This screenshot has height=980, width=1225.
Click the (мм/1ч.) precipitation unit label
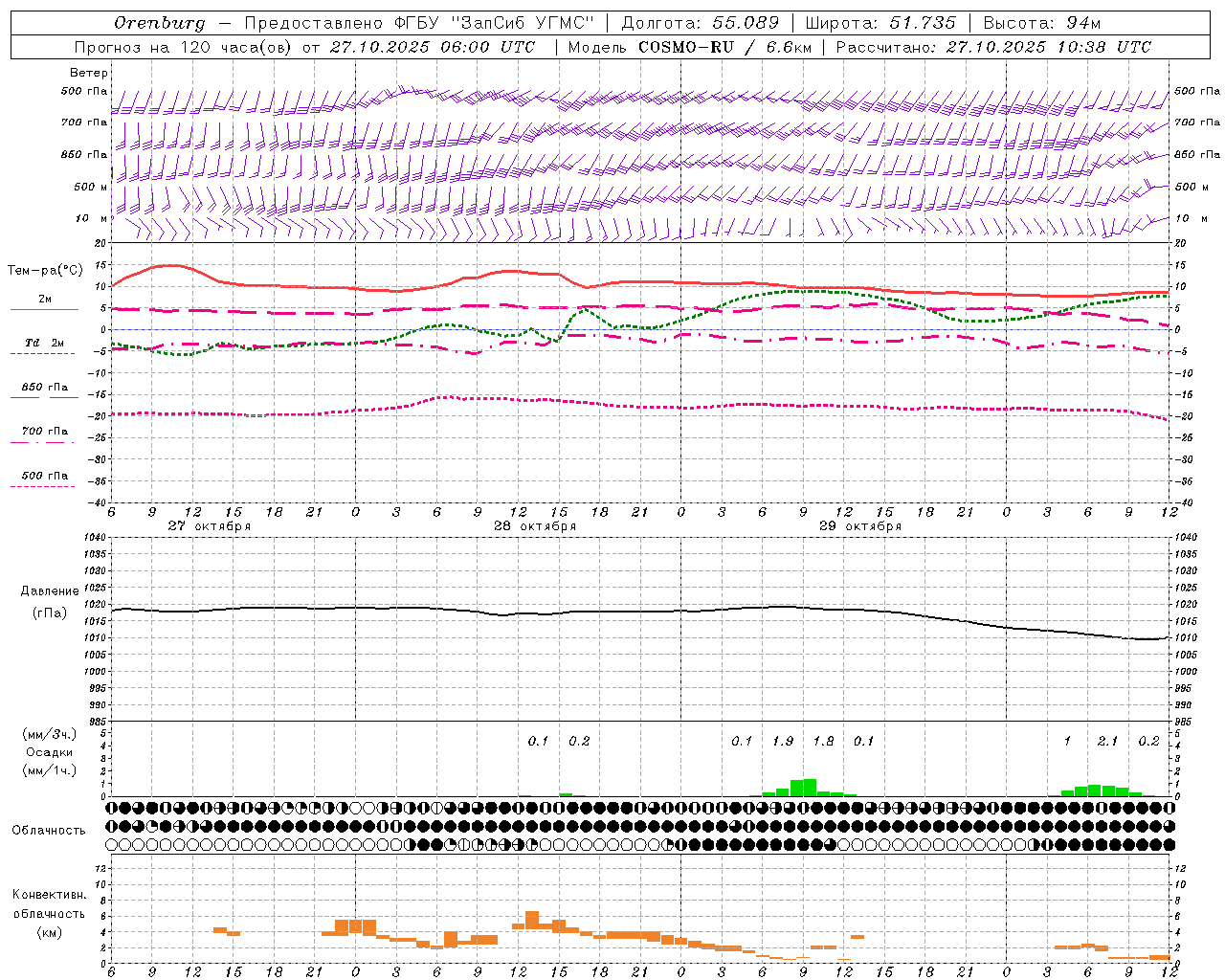pyautogui.click(x=50, y=770)
